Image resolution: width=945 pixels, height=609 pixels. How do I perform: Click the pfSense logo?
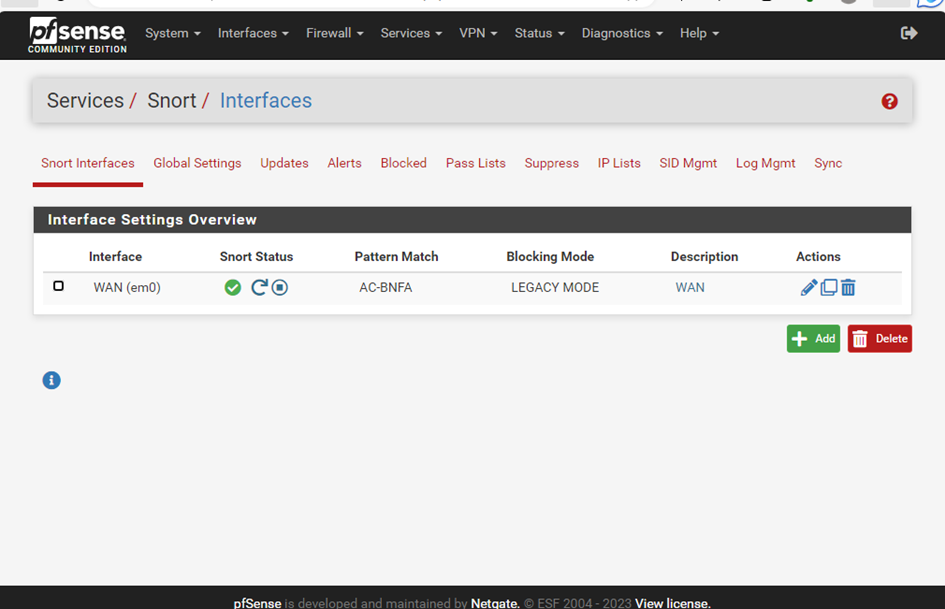[76, 33]
